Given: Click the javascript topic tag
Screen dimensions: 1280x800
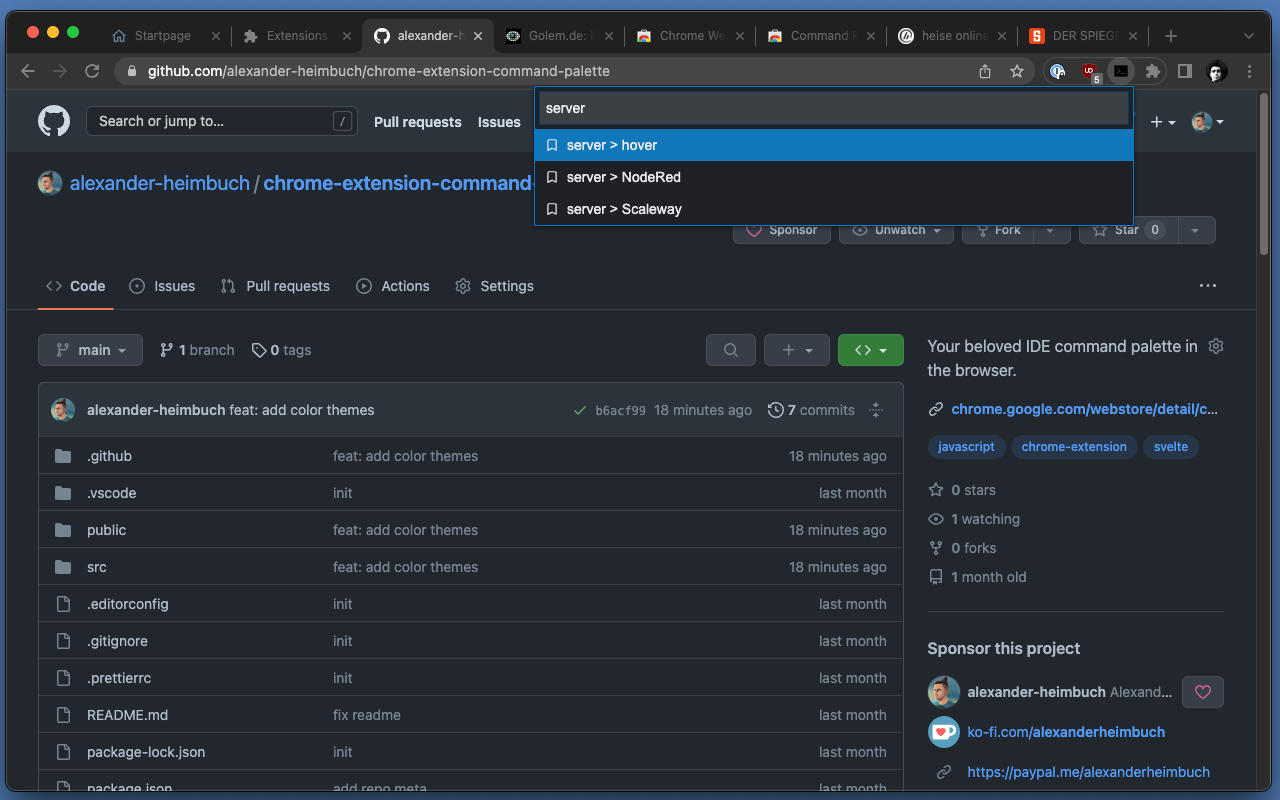Looking at the screenshot, I should (966, 447).
